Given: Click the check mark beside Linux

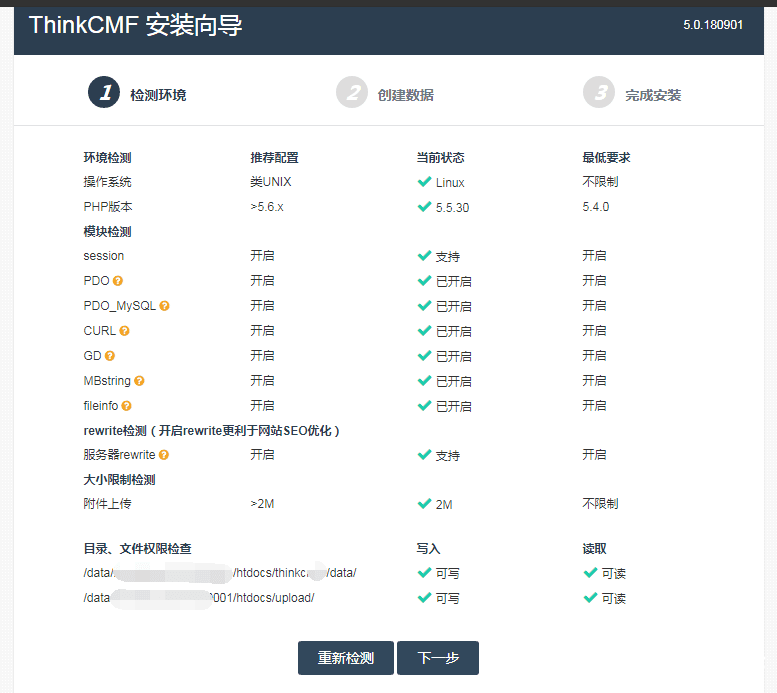Looking at the screenshot, I should pyautogui.click(x=424, y=181).
